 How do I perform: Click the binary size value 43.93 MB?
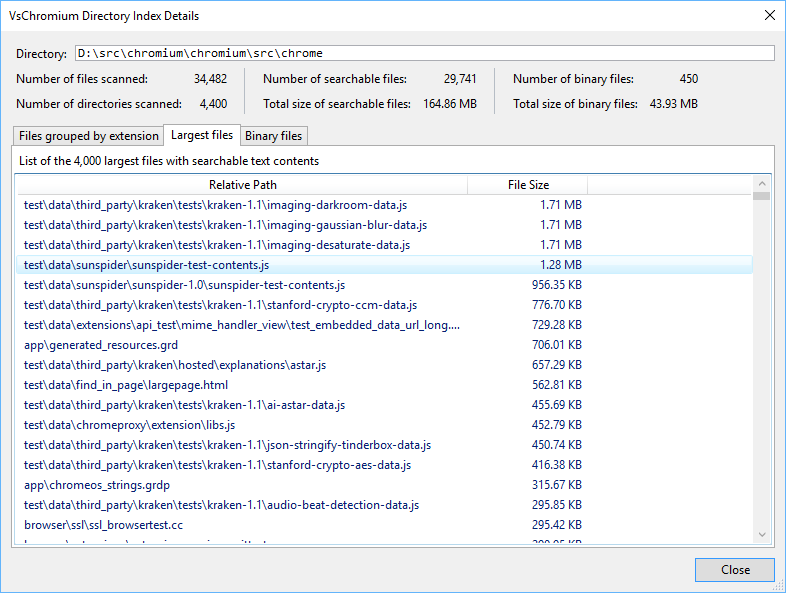(674, 104)
